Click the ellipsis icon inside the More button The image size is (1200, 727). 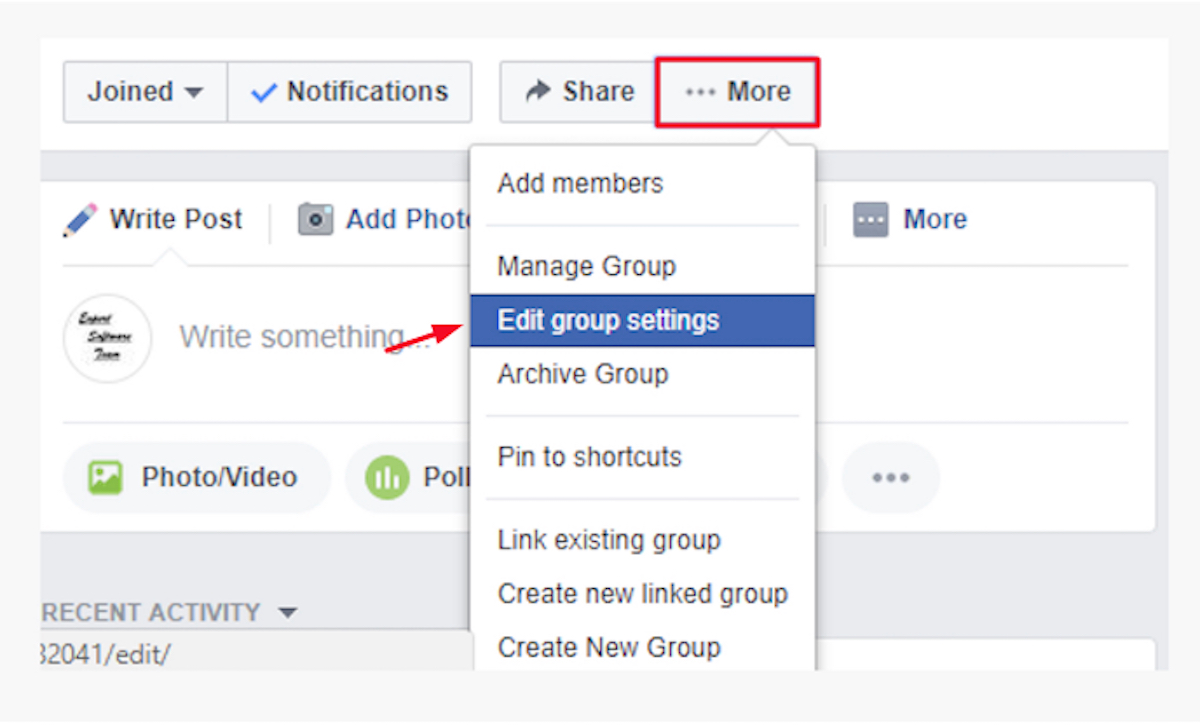click(700, 91)
